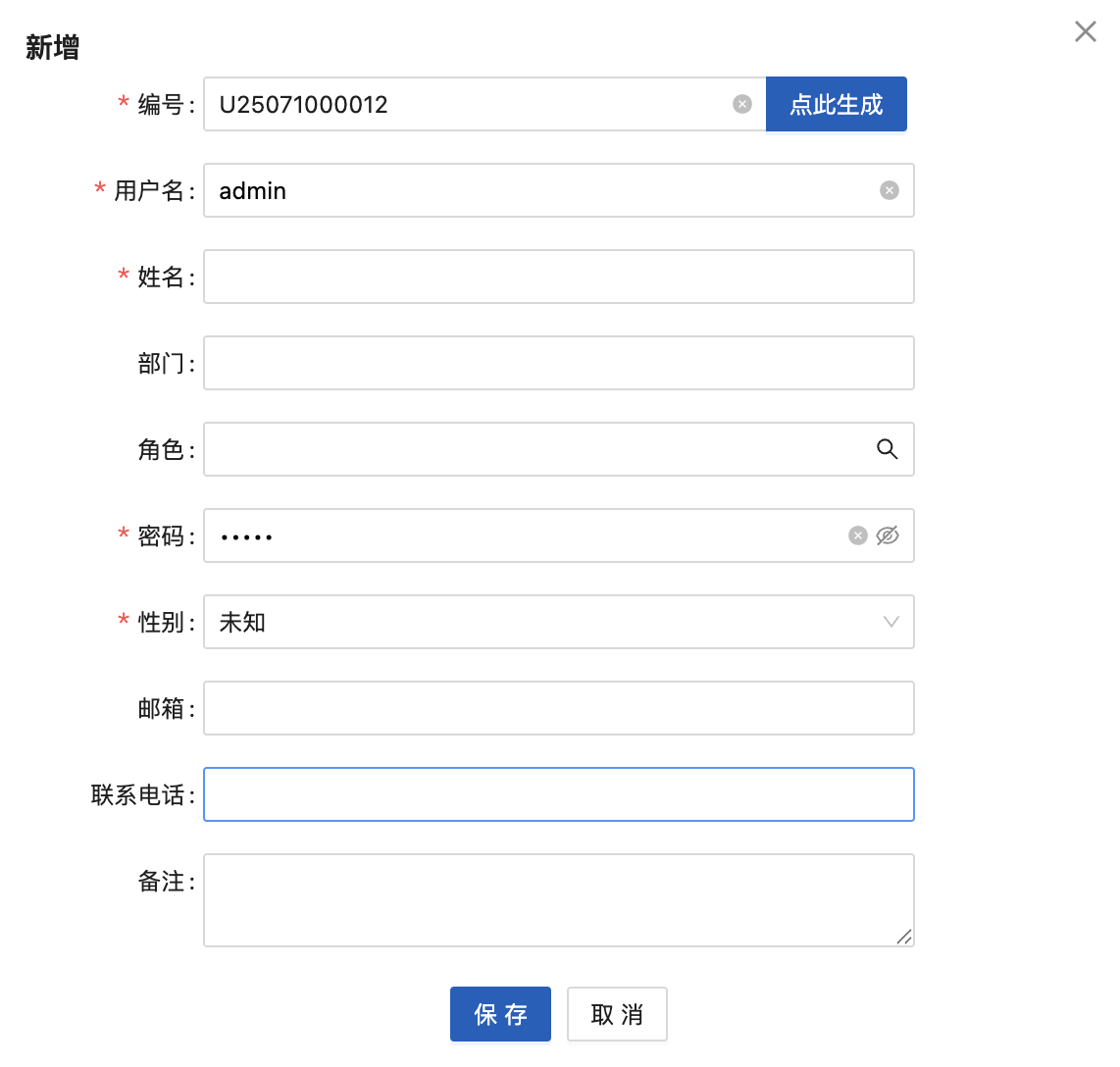Image resolution: width=1120 pixels, height=1067 pixels.
Task: Click the 编号 field containing U25071000012
Action: tap(471, 104)
